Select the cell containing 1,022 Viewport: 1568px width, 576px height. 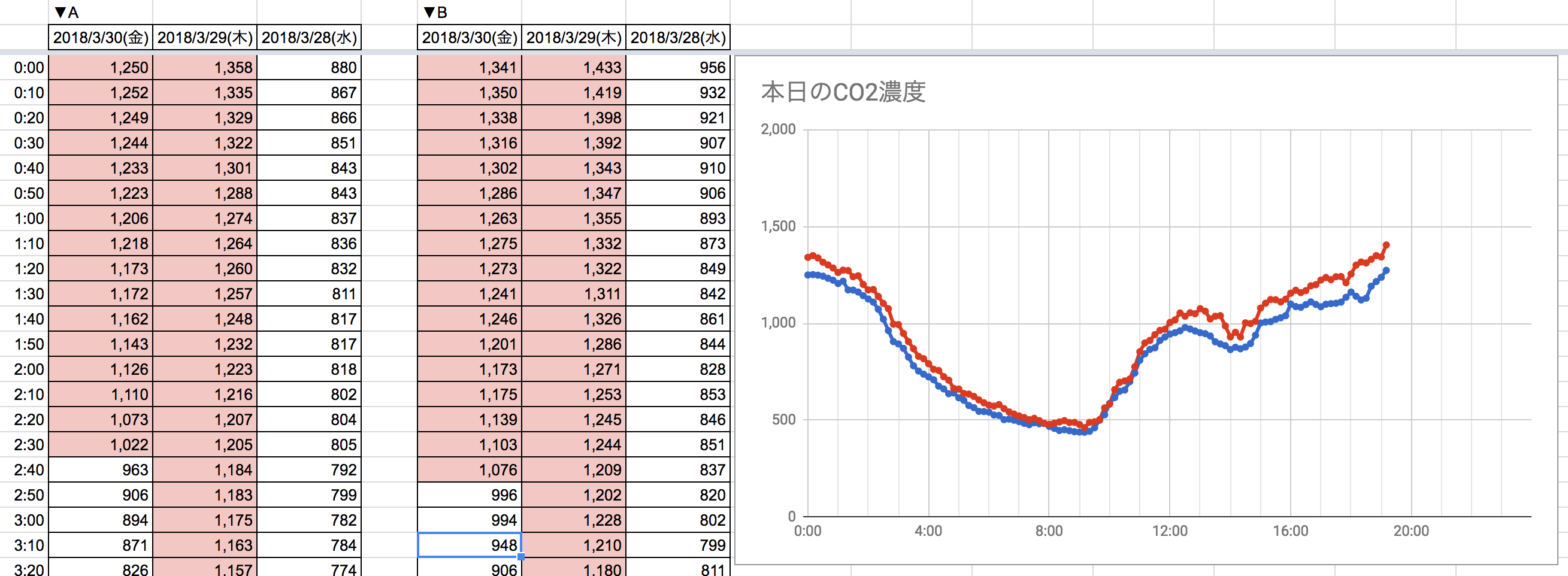click(101, 445)
